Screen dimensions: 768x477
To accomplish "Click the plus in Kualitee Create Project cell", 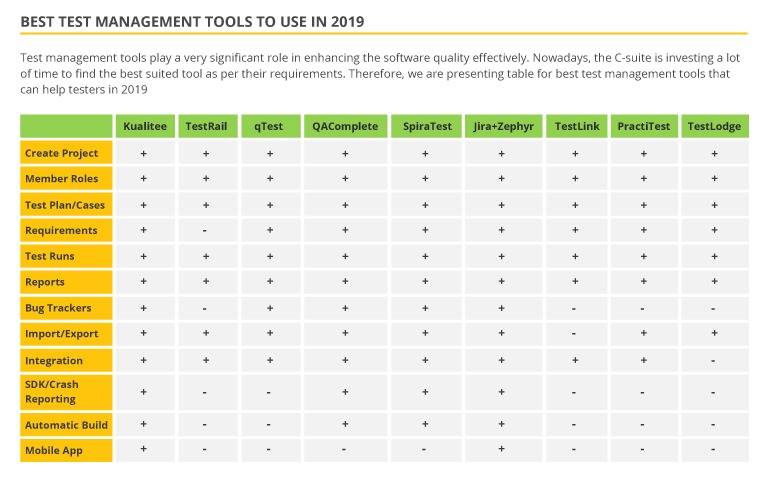I will tap(144, 153).
